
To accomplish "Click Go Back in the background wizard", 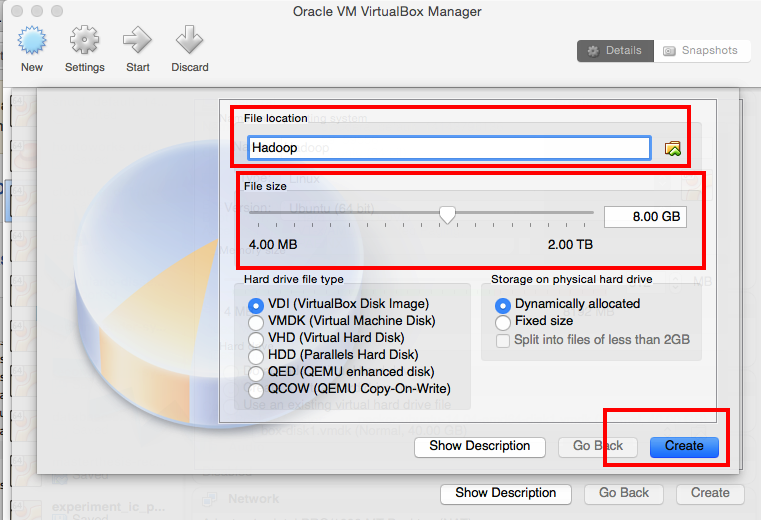I will [624, 493].
